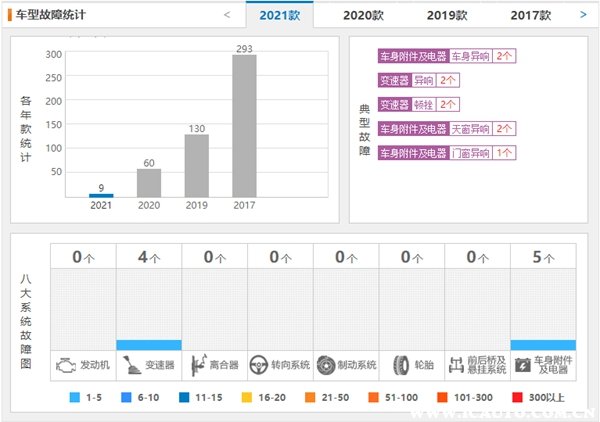Image resolution: width=600 pixels, height=422 pixels.
Task: Click the tire (轮胎) icon
Action: (x=401, y=365)
